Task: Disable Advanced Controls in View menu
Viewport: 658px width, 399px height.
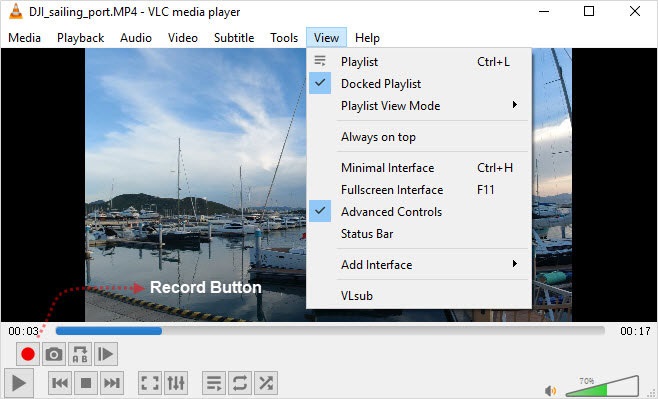Action: coord(419,211)
